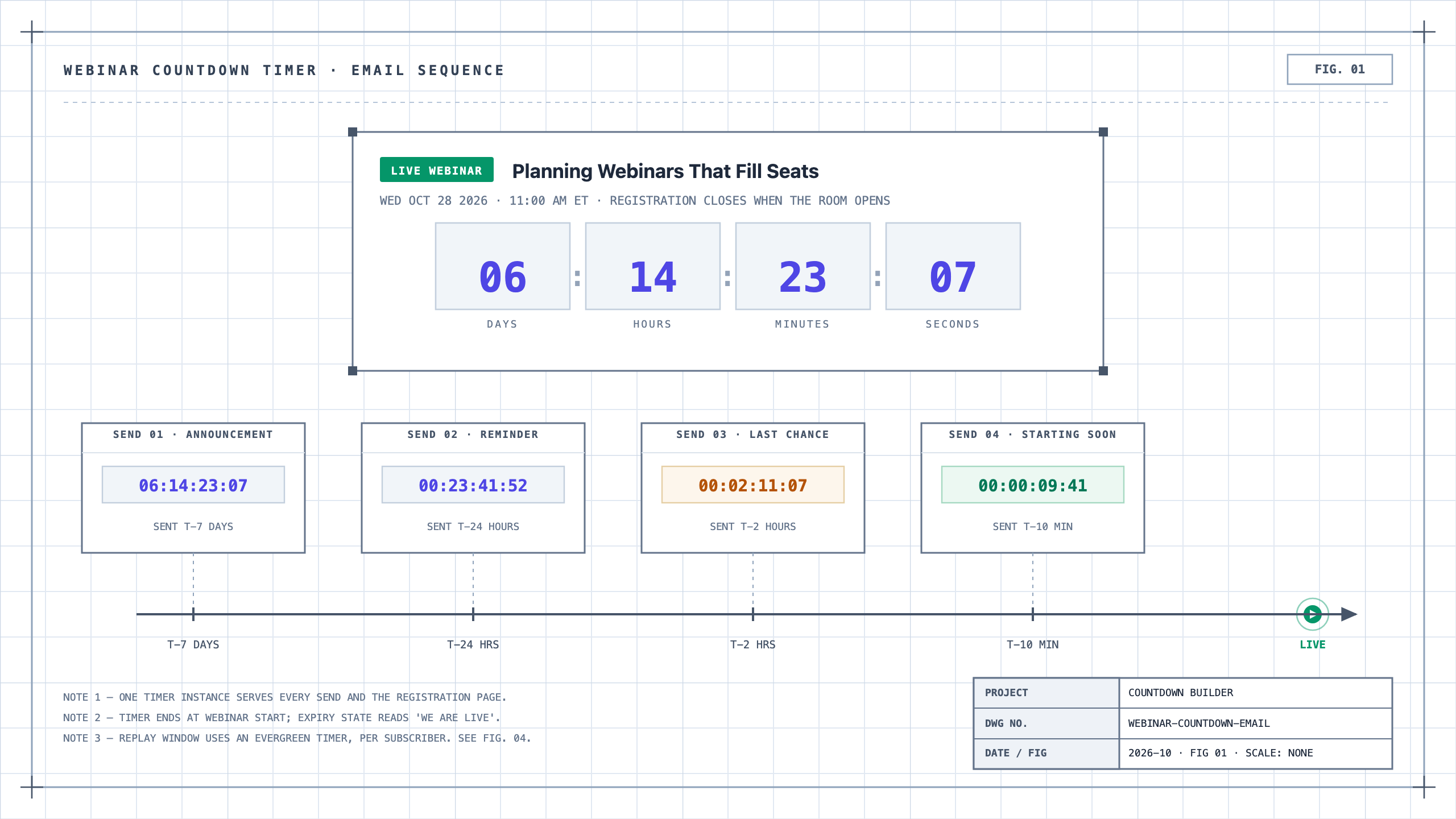
Task: Click the 07 seconds countdown tile
Action: pyautogui.click(x=953, y=266)
